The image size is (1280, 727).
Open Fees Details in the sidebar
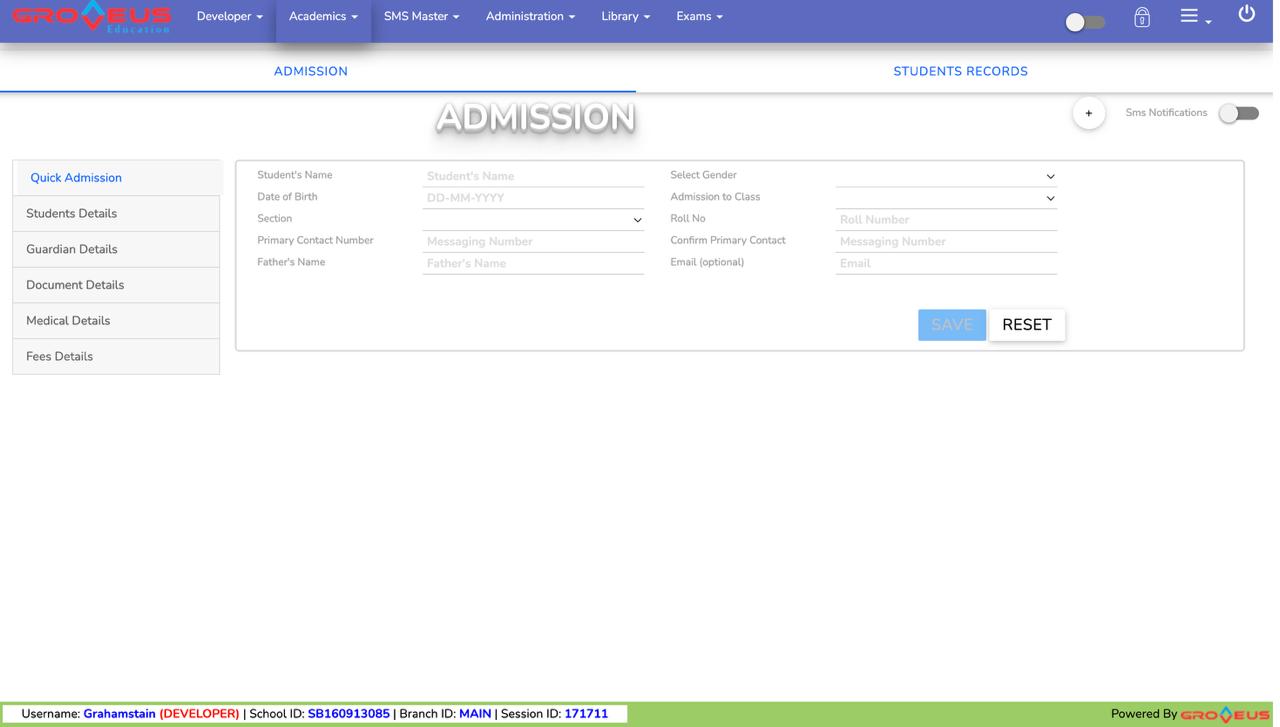click(60, 356)
